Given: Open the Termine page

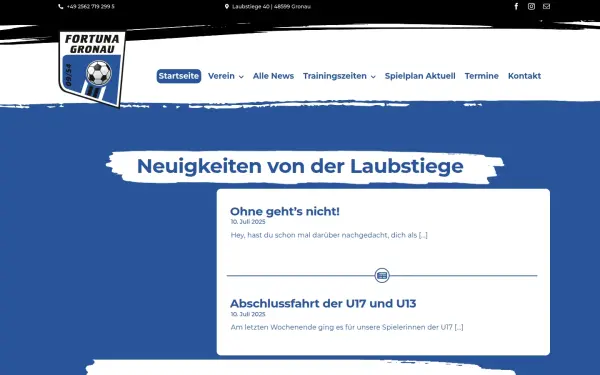Looking at the screenshot, I should [481, 76].
